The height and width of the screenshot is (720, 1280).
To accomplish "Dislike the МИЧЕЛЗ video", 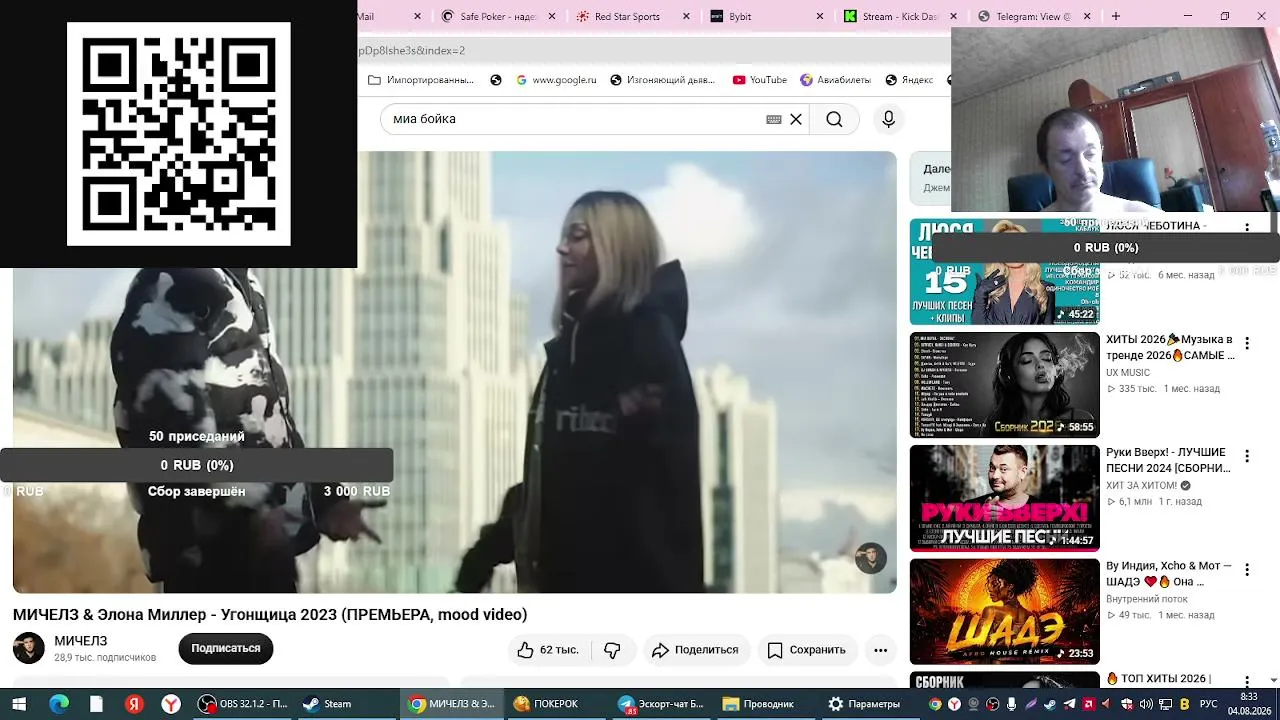I will (x=612, y=650).
